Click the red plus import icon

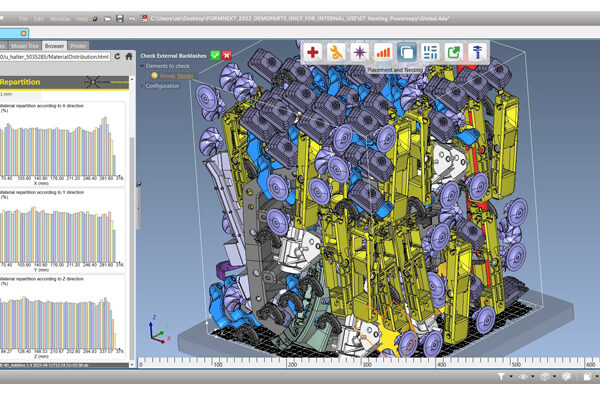(x=313, y=52)
